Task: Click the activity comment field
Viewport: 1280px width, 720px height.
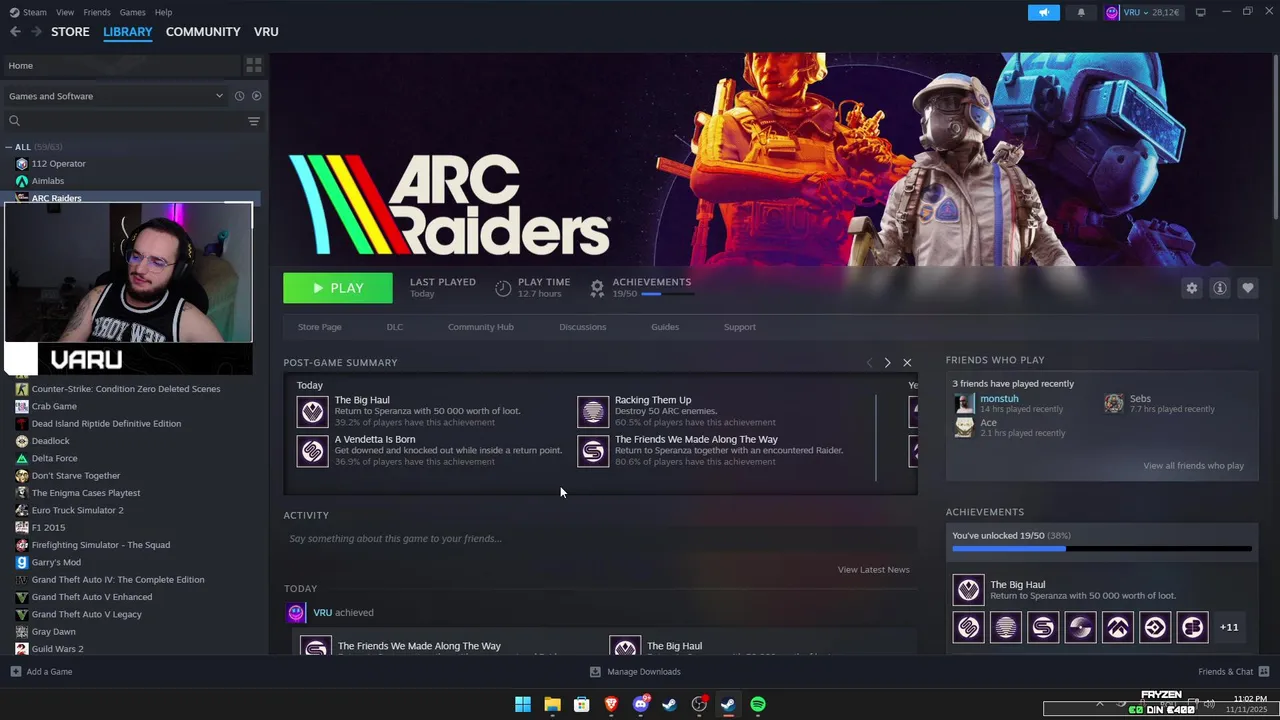Action: [600, 539]
